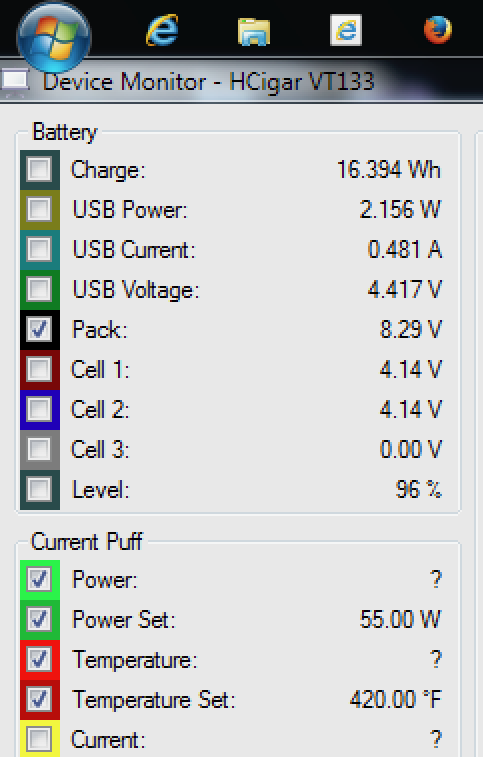Toggle the Cell 1 checkbox
This screenshot has width=483, height=757.
point(39,370)
